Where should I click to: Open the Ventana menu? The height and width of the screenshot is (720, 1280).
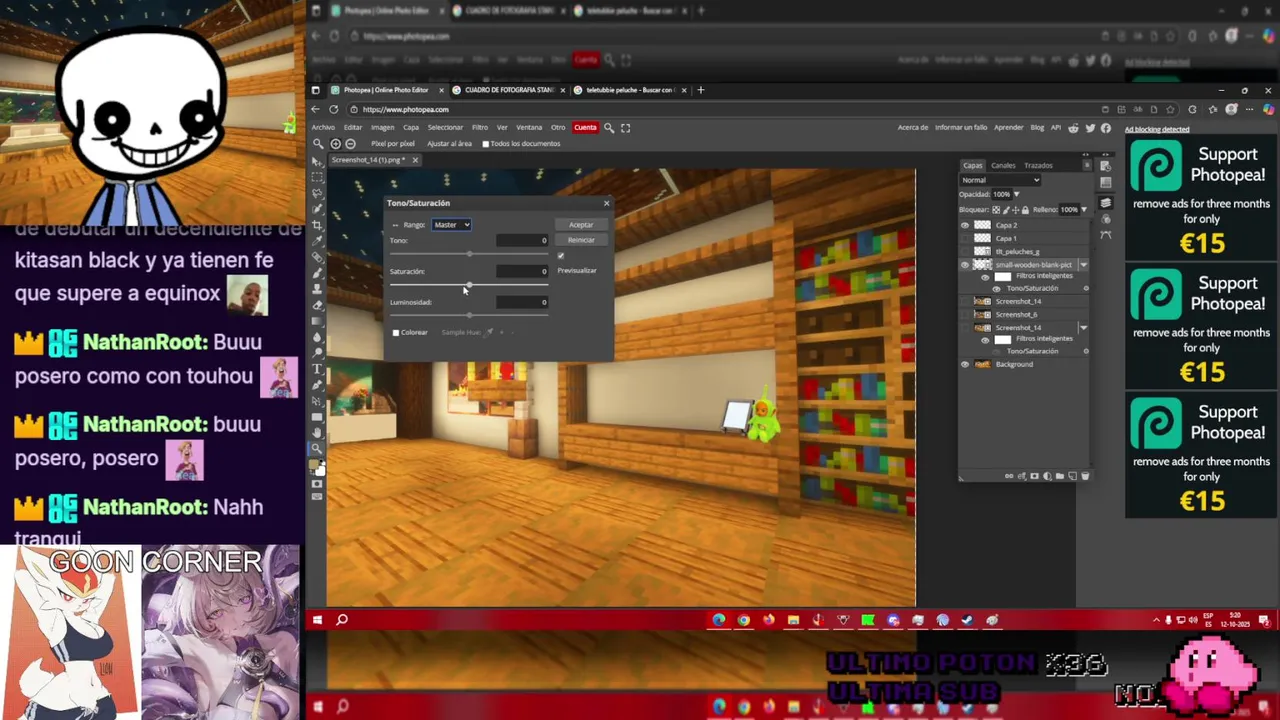click(529, 128)
